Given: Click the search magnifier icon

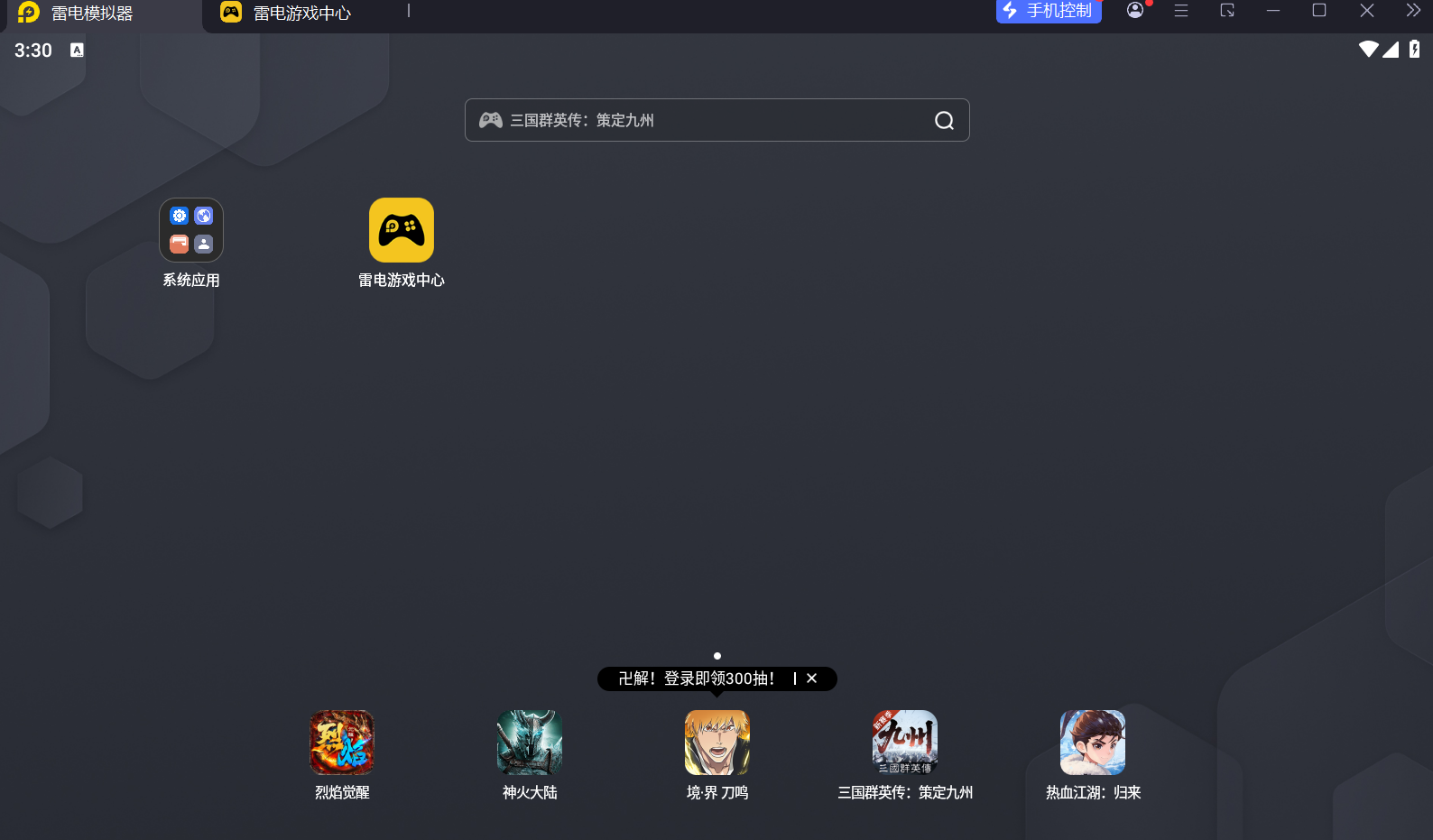Looking at the screenshot, I should 944,121.
